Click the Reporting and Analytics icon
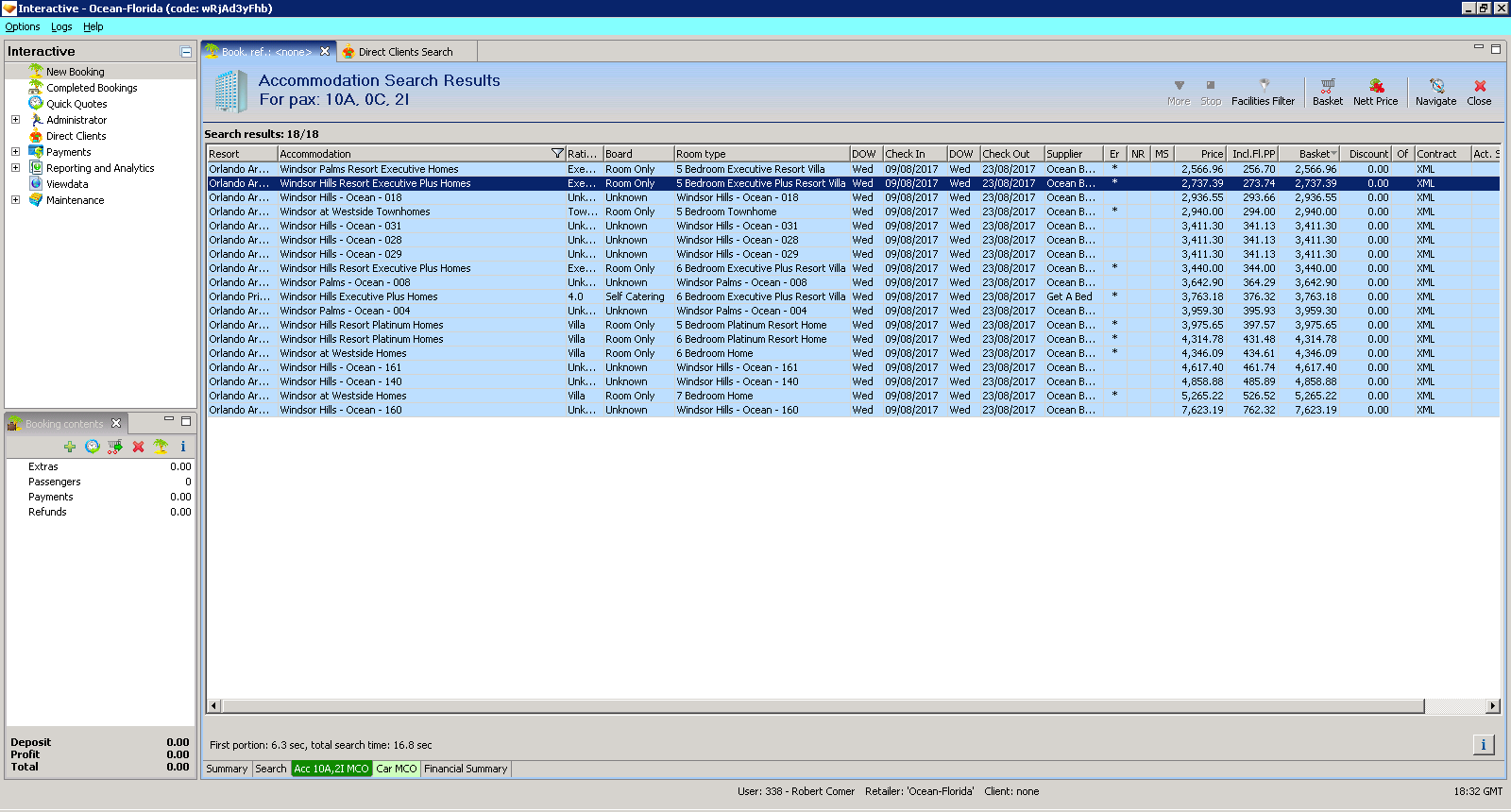This screenshot has height=812, width=1511. click(x=36, y=168)
